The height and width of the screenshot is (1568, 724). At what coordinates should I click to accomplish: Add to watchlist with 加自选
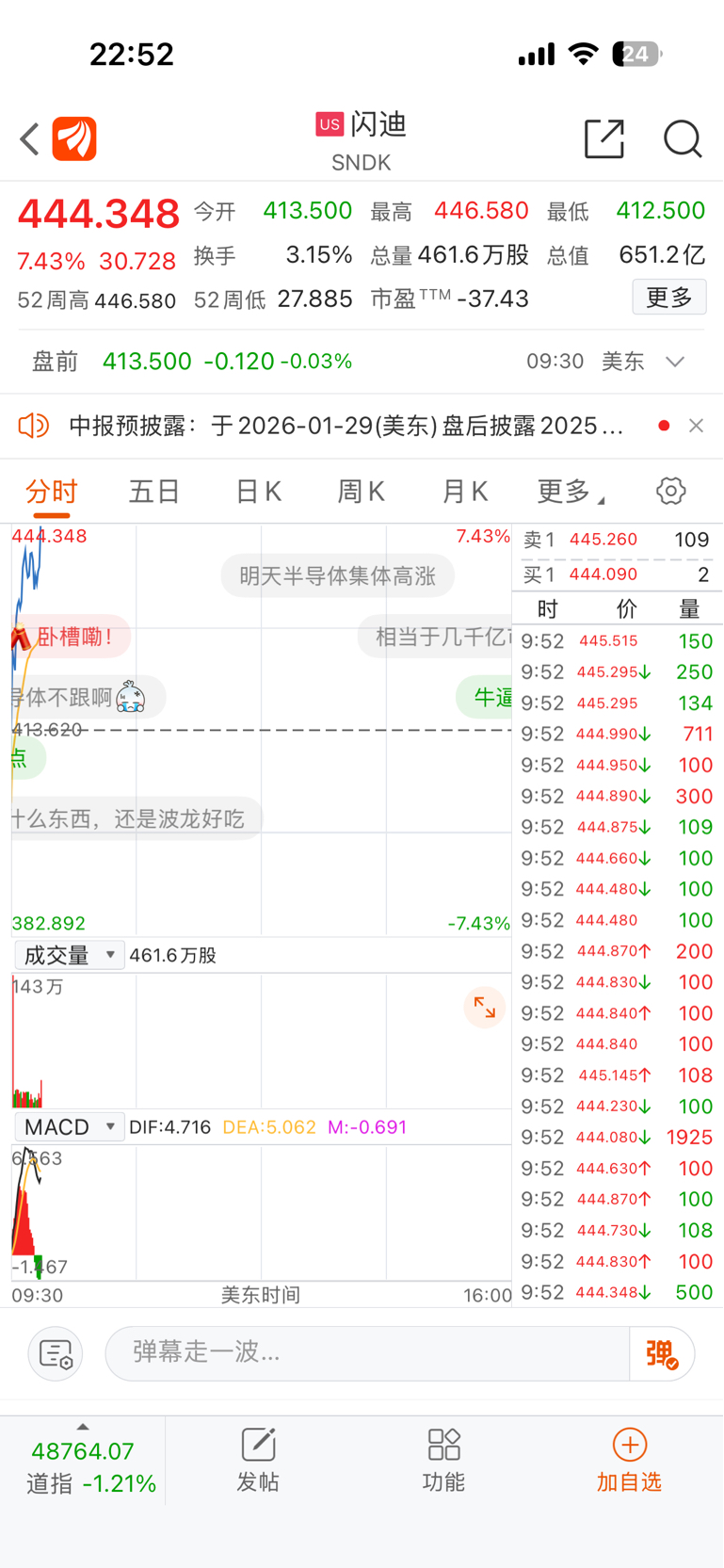(629, 1459)
